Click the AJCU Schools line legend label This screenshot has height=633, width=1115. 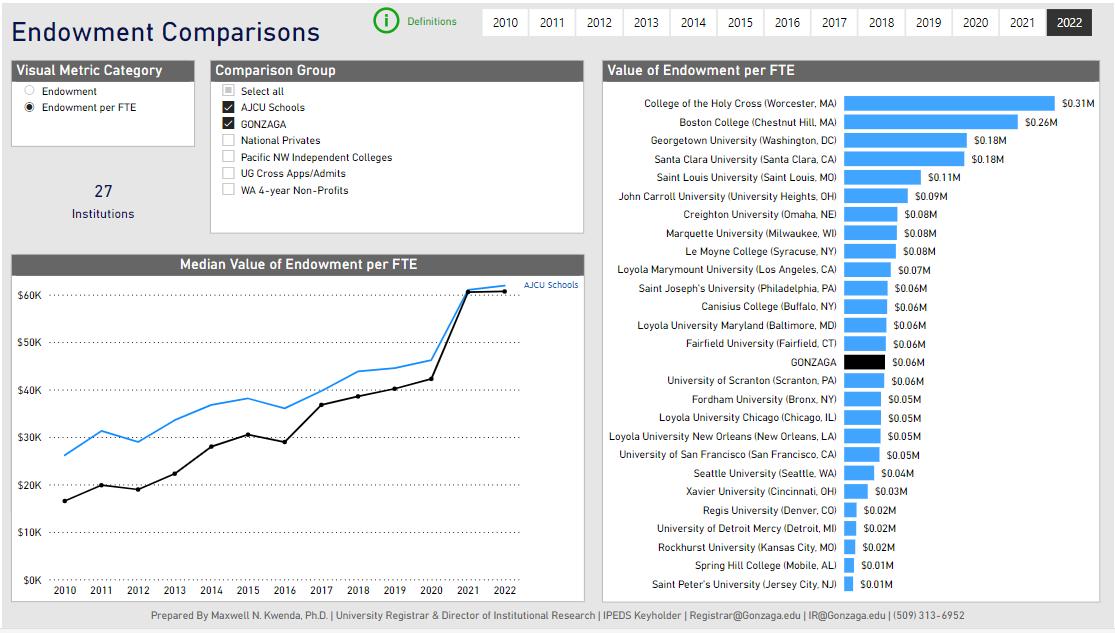[551, 284]
